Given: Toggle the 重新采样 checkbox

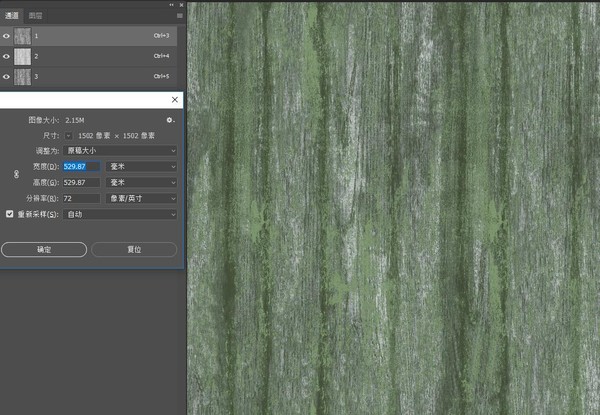Looking at the screenshot, I should pyautogui.click(x=10, y=214).
